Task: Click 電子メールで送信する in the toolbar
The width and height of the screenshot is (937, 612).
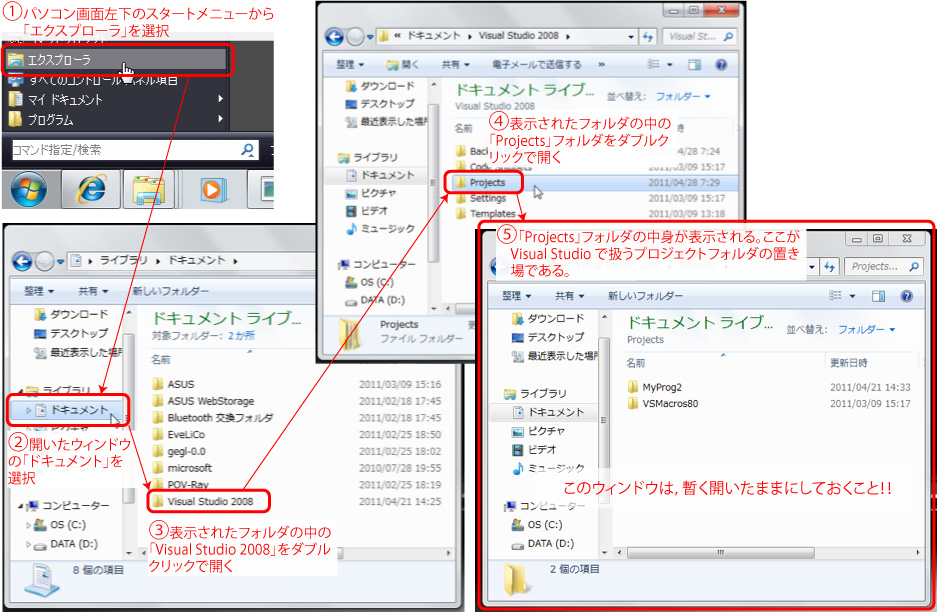Action: [537, 65]
